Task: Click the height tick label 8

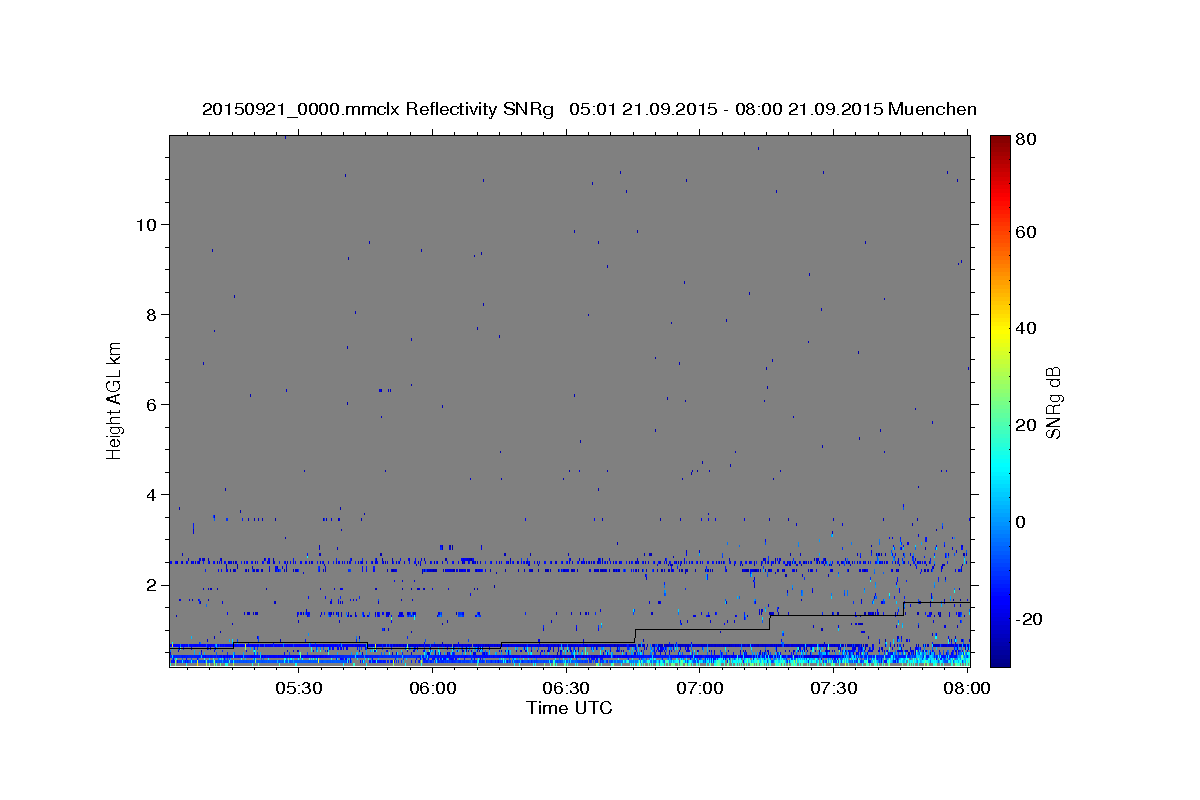Action: (153, 314)
